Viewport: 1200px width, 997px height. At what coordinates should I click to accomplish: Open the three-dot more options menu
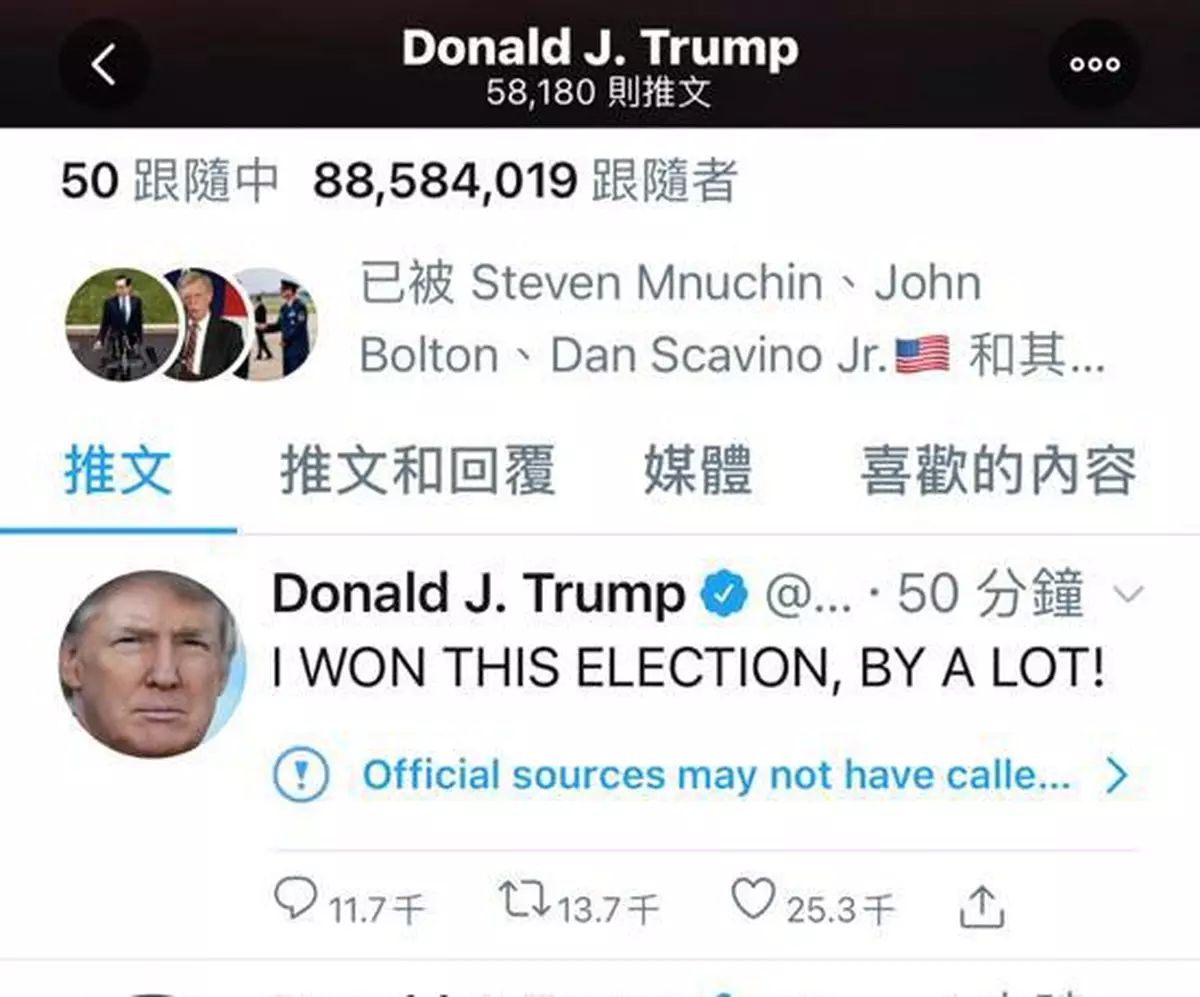click(x=1095, y=64)
